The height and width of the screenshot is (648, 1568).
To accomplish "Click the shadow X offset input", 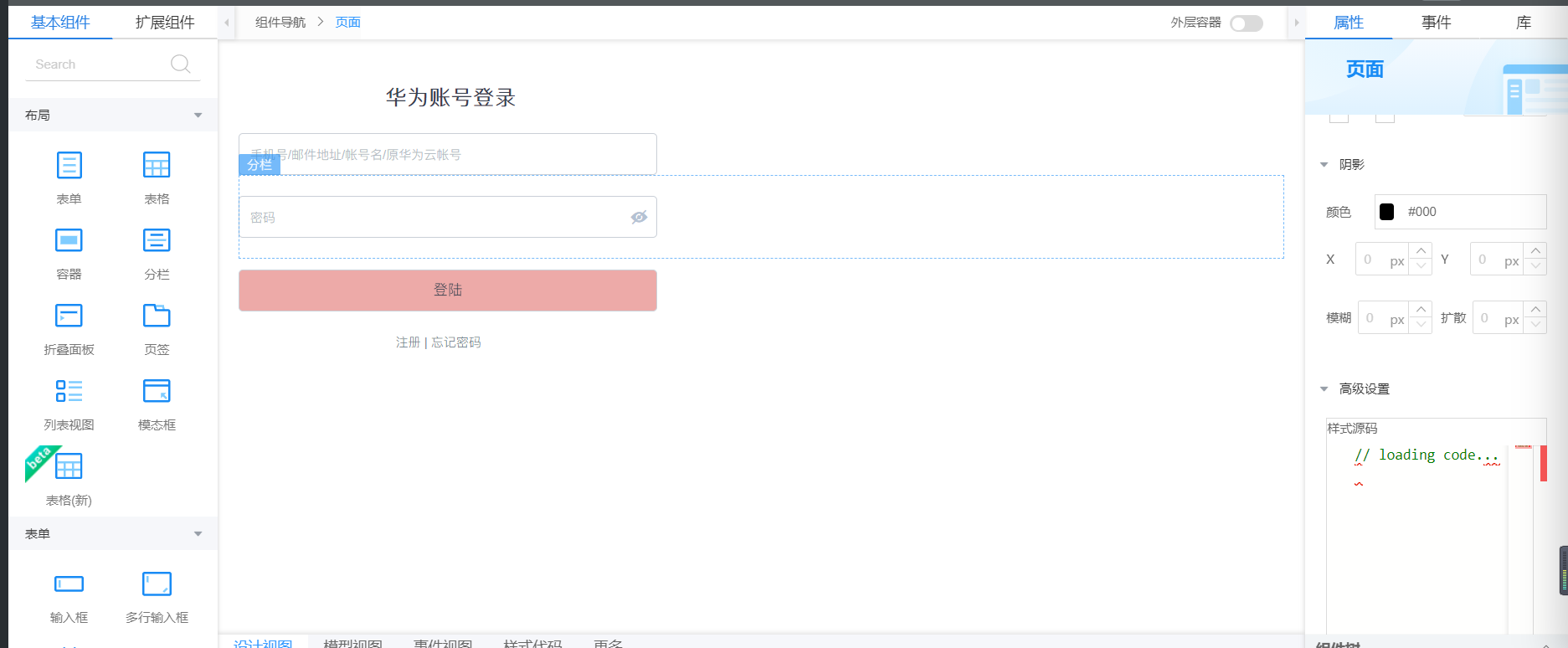I will 1382,260.
